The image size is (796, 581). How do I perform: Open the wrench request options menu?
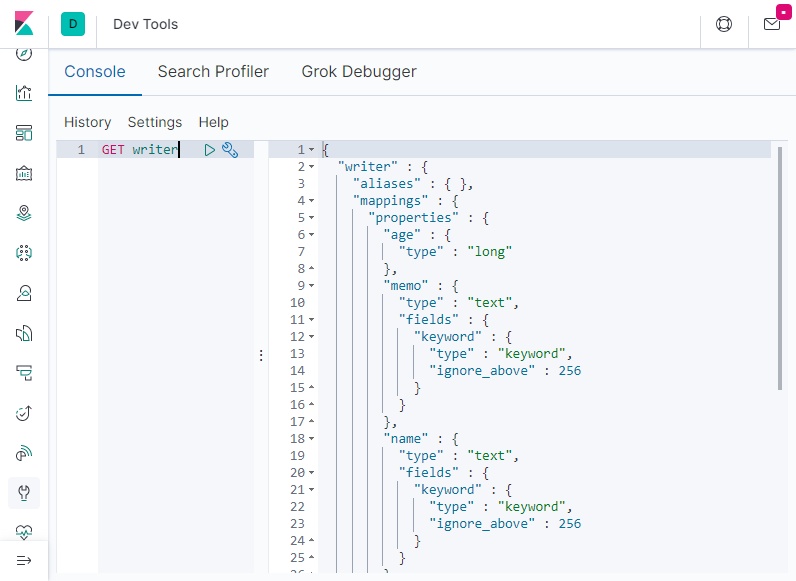230,150
